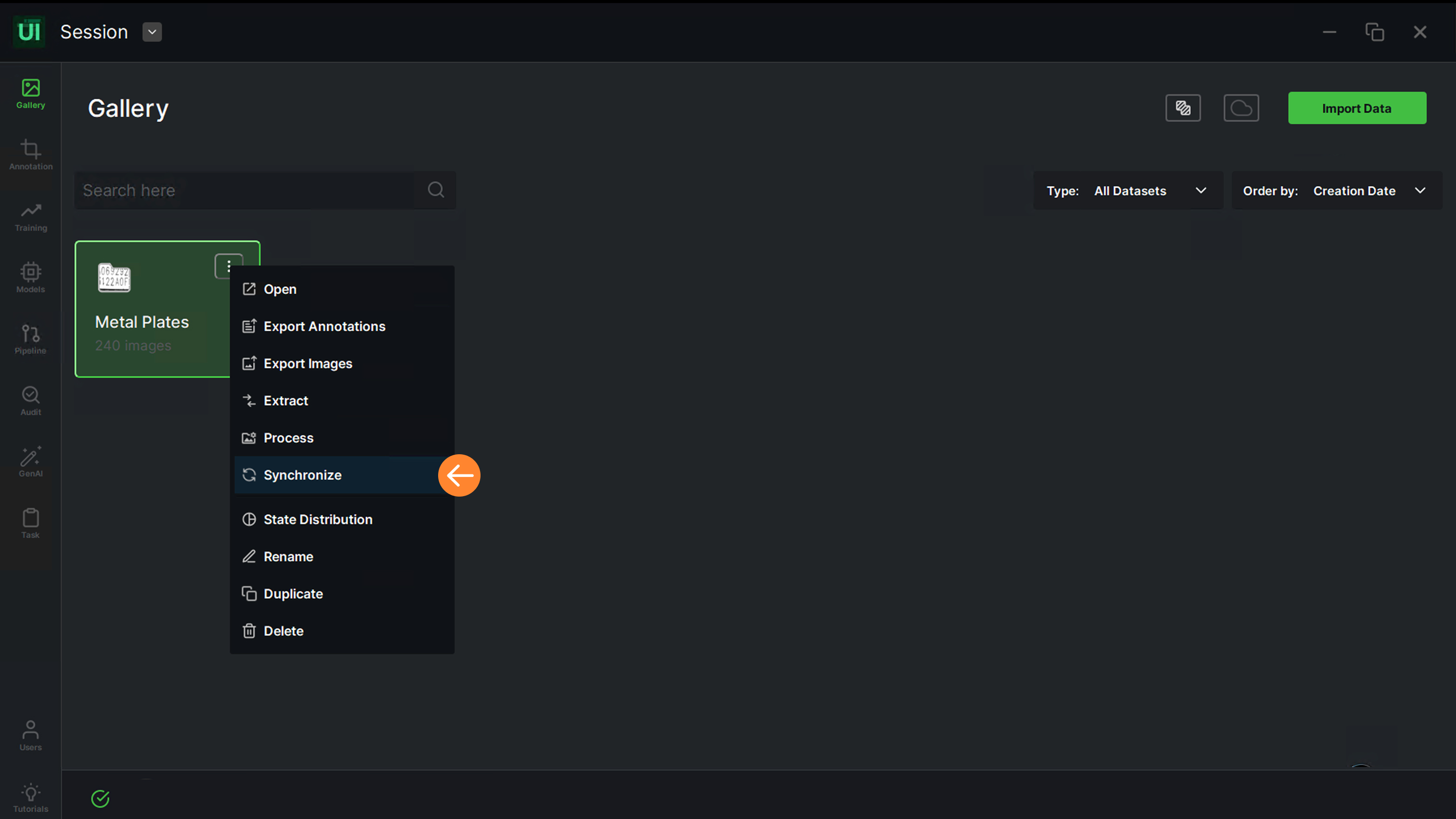Click the multi-select layers icon button
Screen dimensions: 1456x819
click(x=1183, y=108)
